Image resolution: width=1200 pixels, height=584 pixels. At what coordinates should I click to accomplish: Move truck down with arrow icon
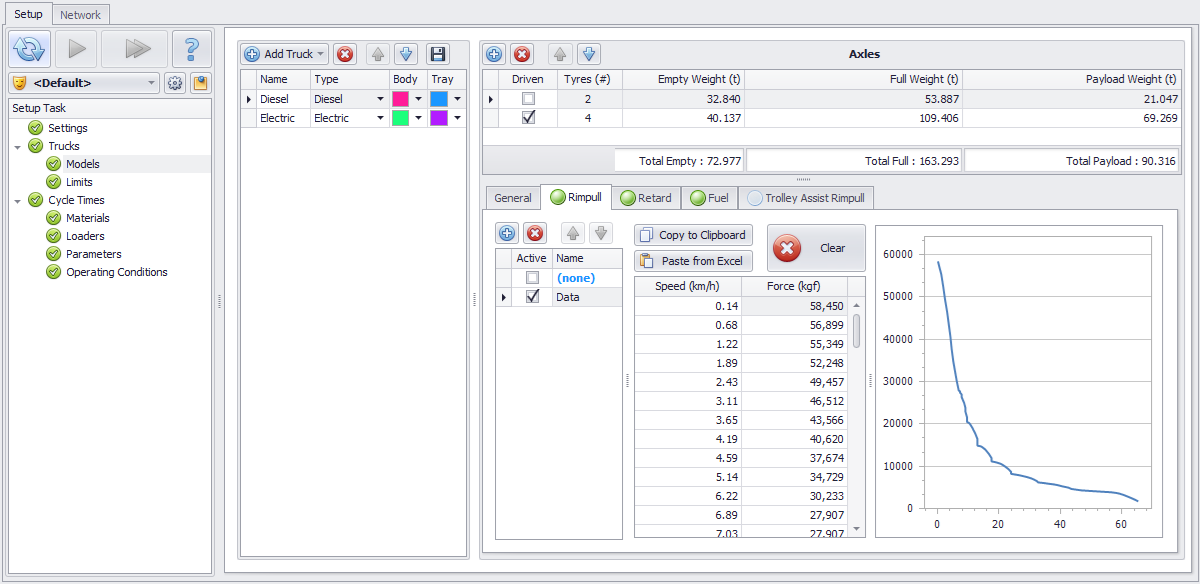click(x=405, y=54)
